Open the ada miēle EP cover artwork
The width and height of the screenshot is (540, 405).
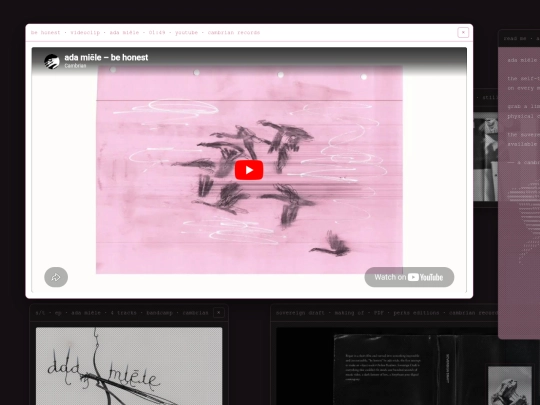point(129,366)
